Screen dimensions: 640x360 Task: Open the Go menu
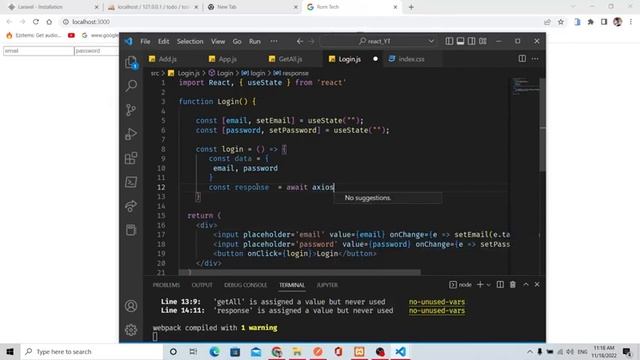point(237,41)
